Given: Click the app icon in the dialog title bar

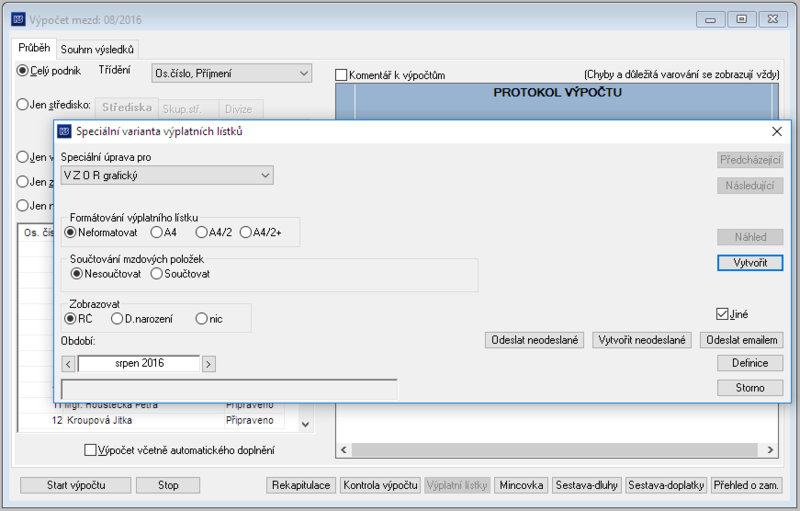Looking at the screenshot, I should coord(64,132).
